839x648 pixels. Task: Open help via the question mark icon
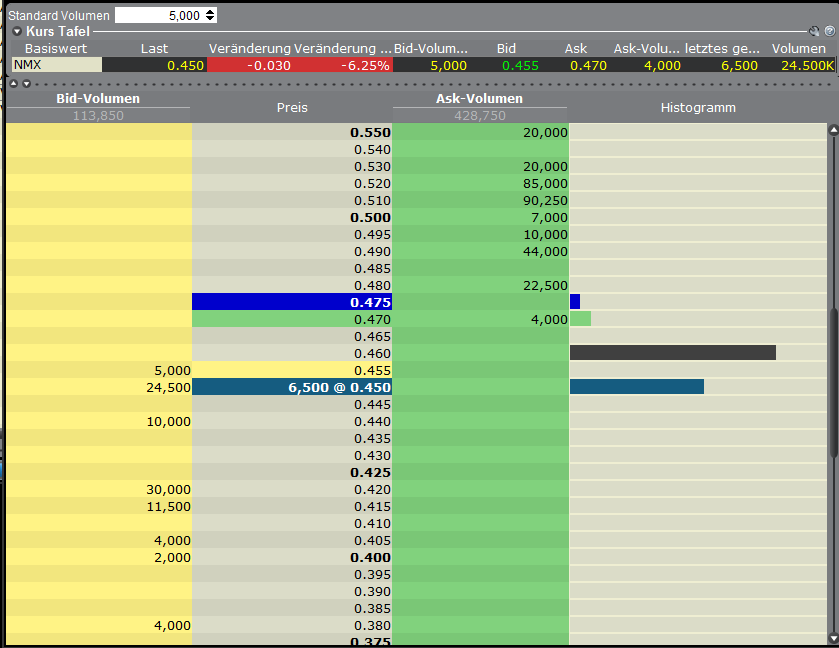point(830,31)
